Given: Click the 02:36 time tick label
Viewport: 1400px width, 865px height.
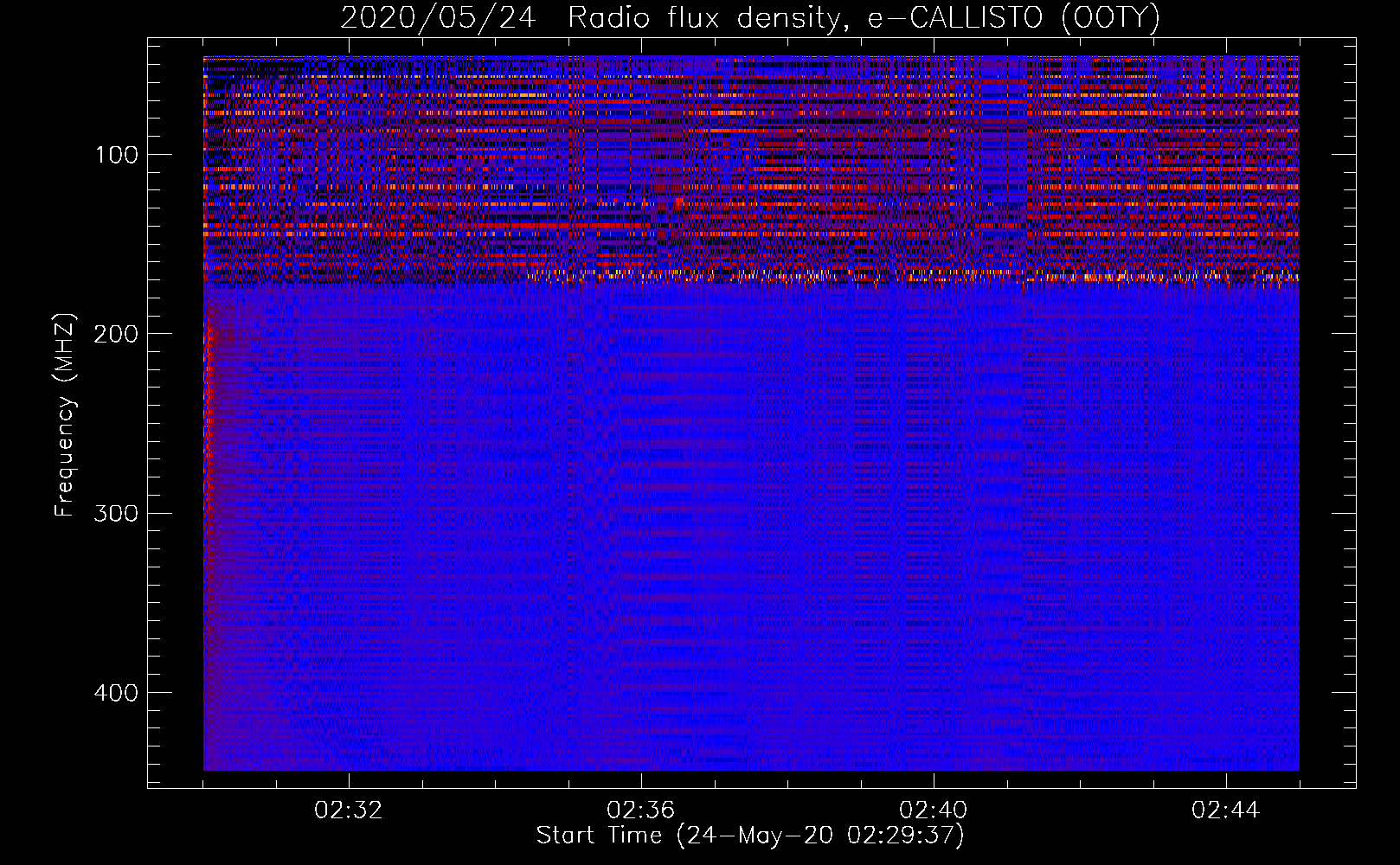Looking at the screenshot, I should click(641, 811).
